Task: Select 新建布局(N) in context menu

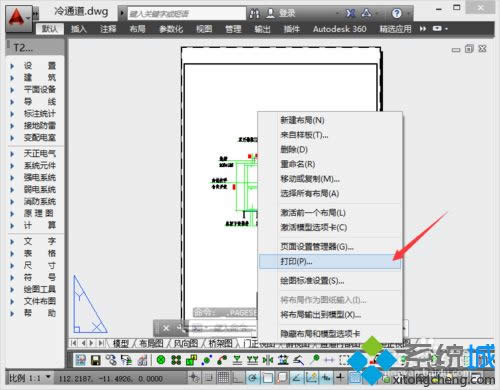Action: tap(330, 120)
